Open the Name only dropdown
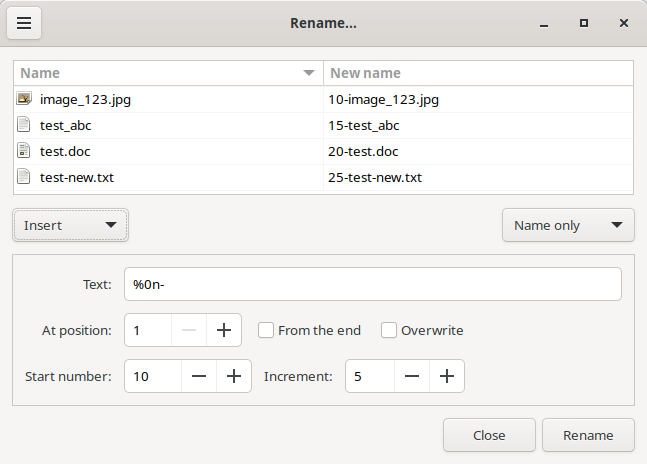The image size is (647, 464). pyautogui.click(x=568, y=225)
